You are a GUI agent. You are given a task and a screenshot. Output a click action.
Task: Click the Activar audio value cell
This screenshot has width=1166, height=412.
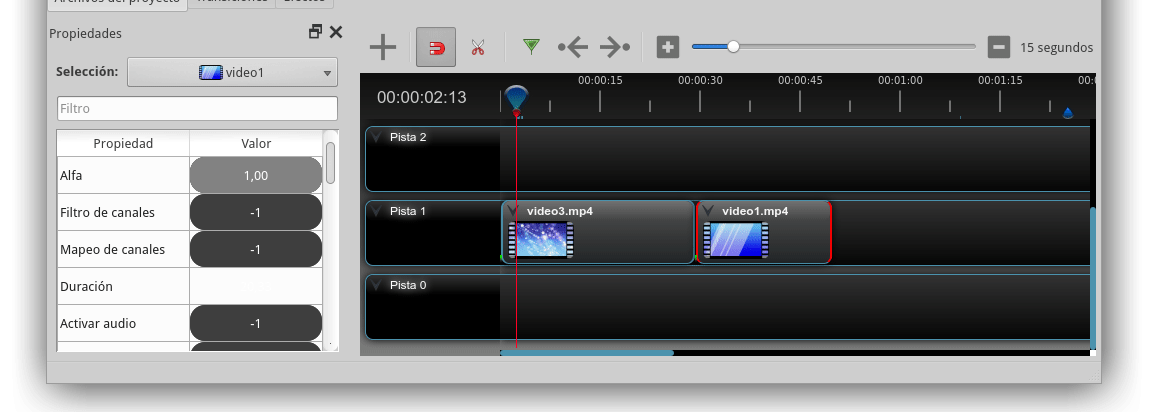255,323
